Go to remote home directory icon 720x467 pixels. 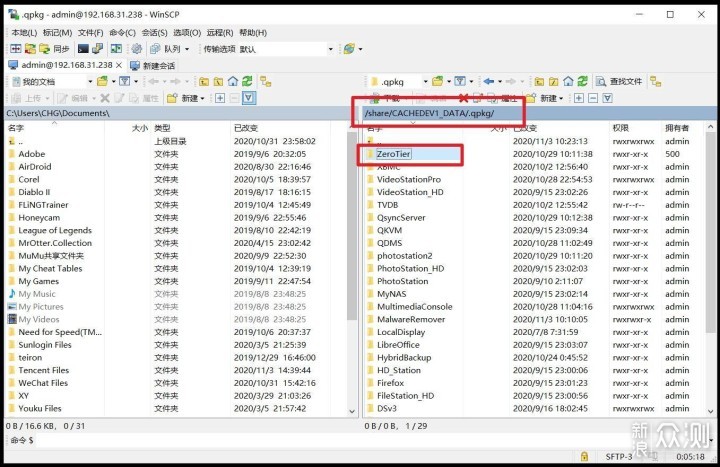click(x=568, y=82)
